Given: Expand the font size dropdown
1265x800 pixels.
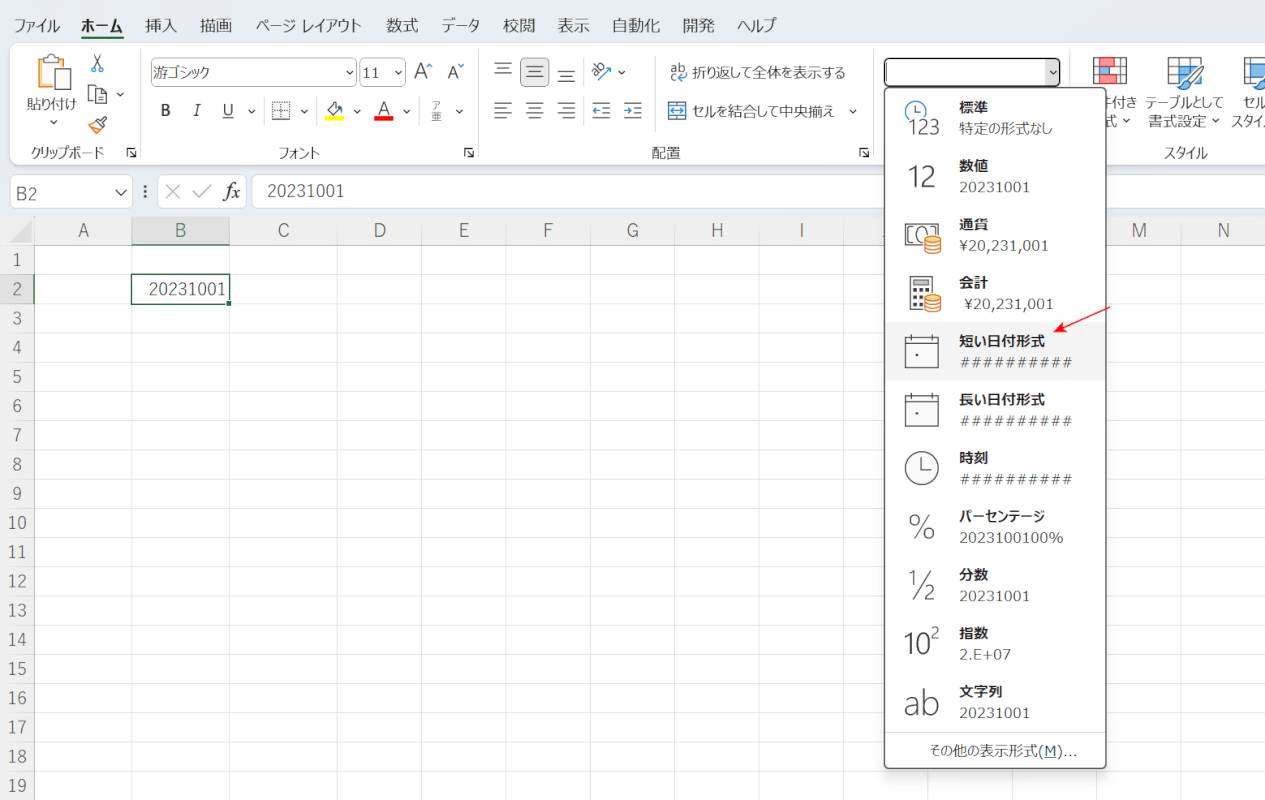Looking at the screenshot, I should click(398, 72).
